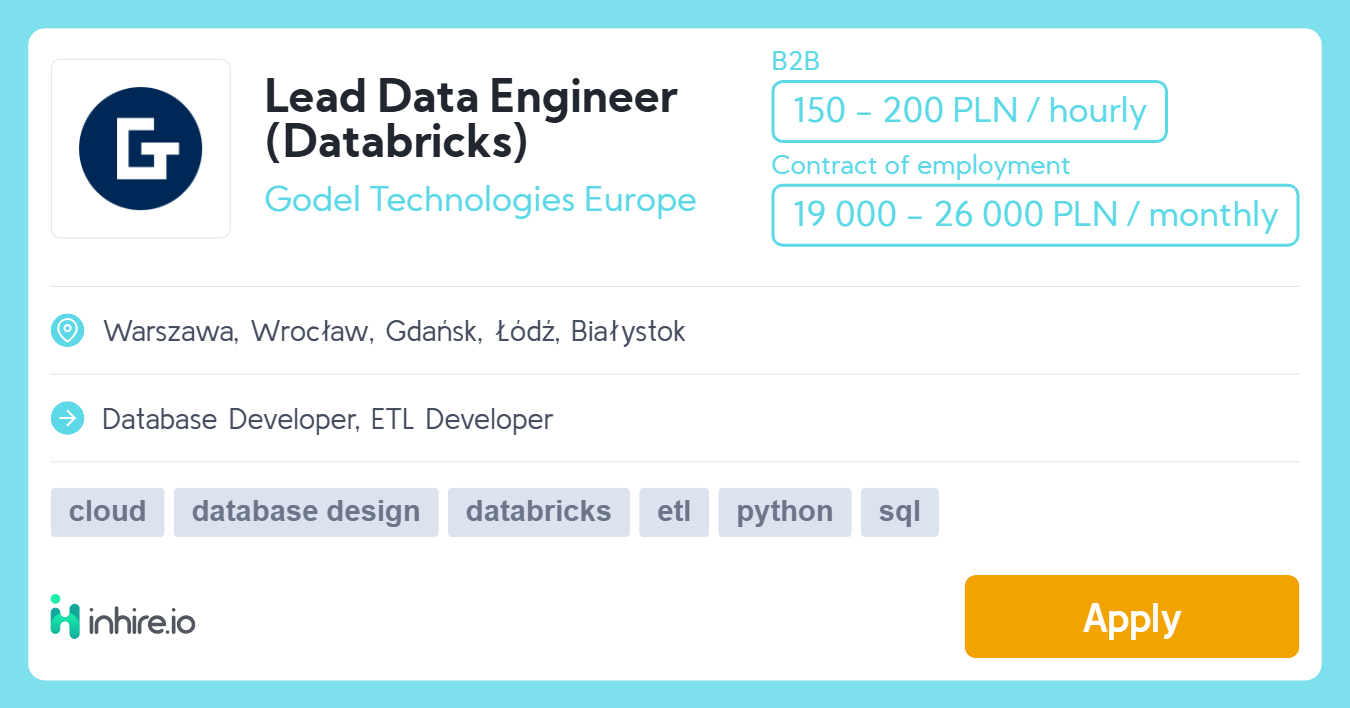Click the B2B contract label
Screen dimensions: 1350x708
pyautogui.click(x=796, y=61)
